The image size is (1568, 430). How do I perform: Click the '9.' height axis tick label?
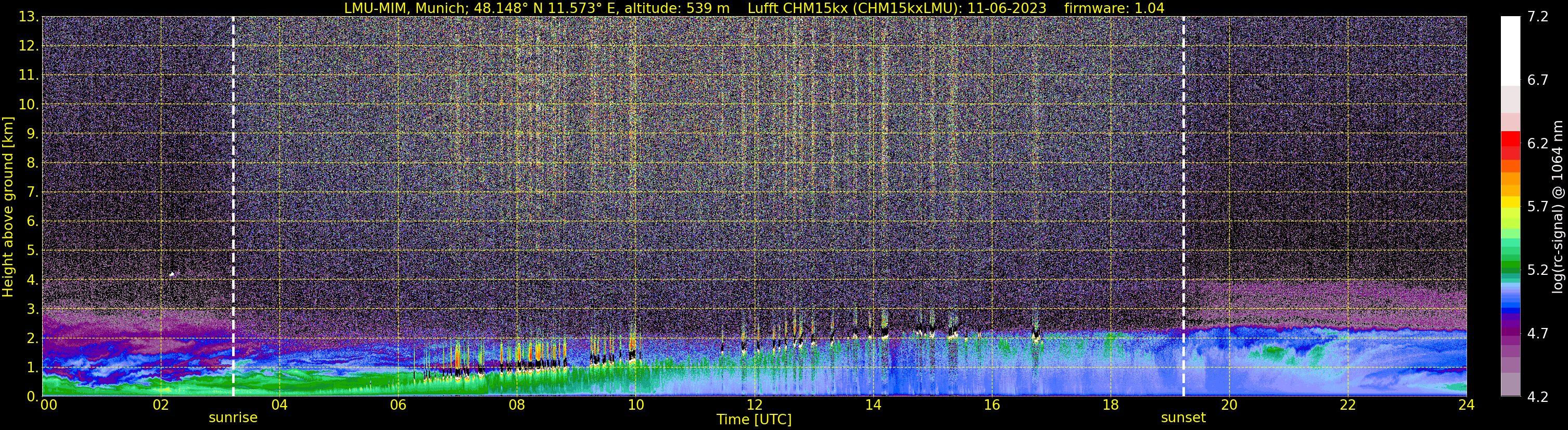pyautogui.click(x=32, y=133)
